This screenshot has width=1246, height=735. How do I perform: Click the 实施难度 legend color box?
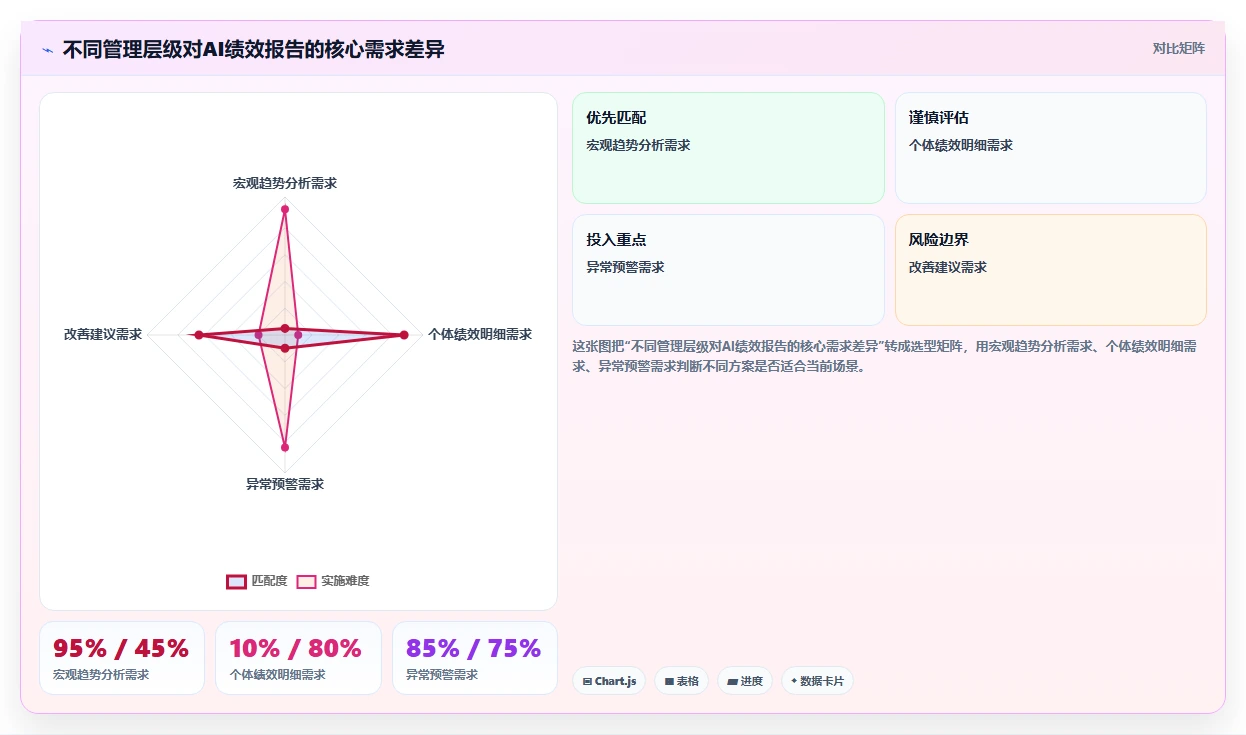click(x=306, y=581)
